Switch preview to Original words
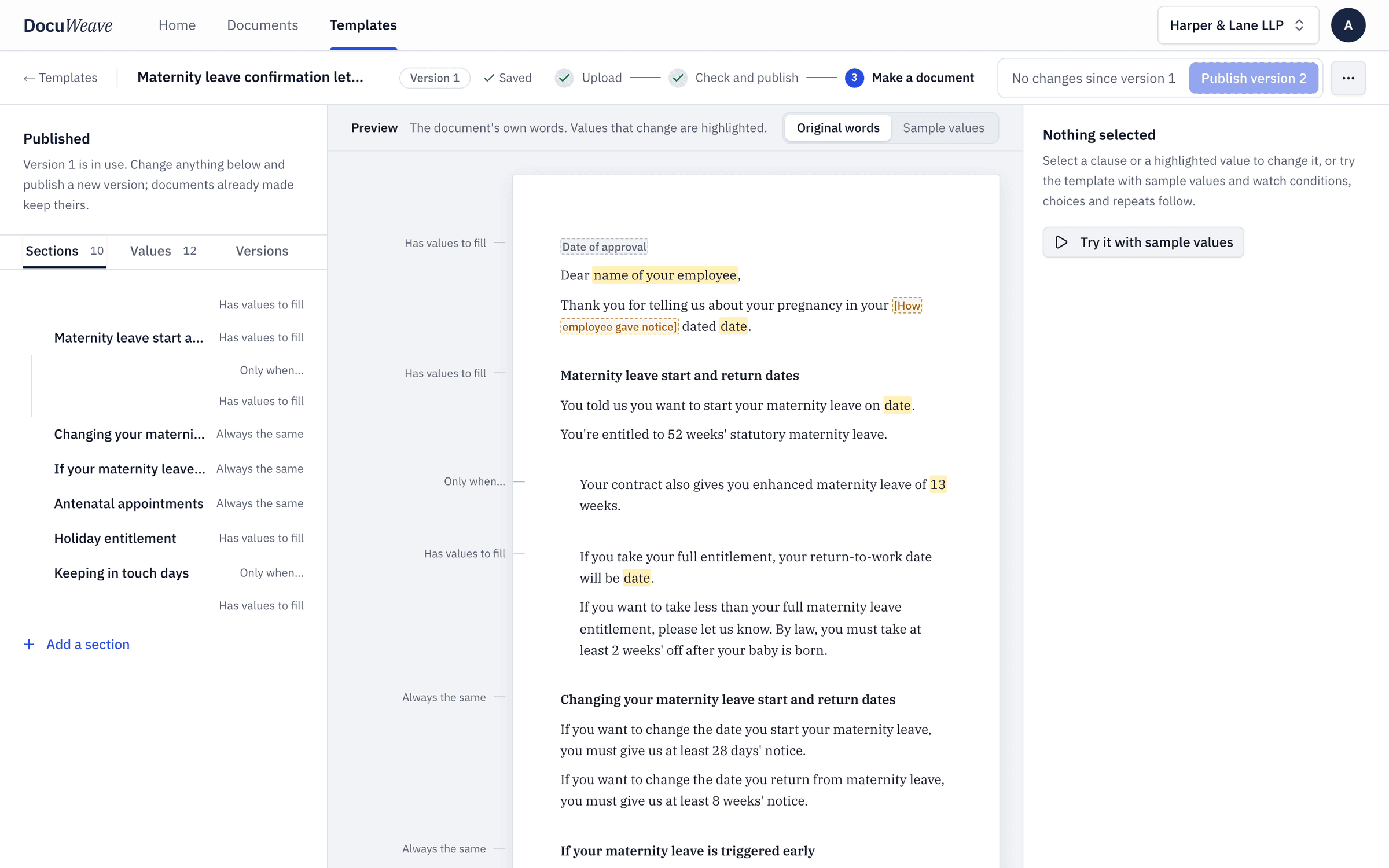Screen dimensions: 1389x868 (837, 128)
